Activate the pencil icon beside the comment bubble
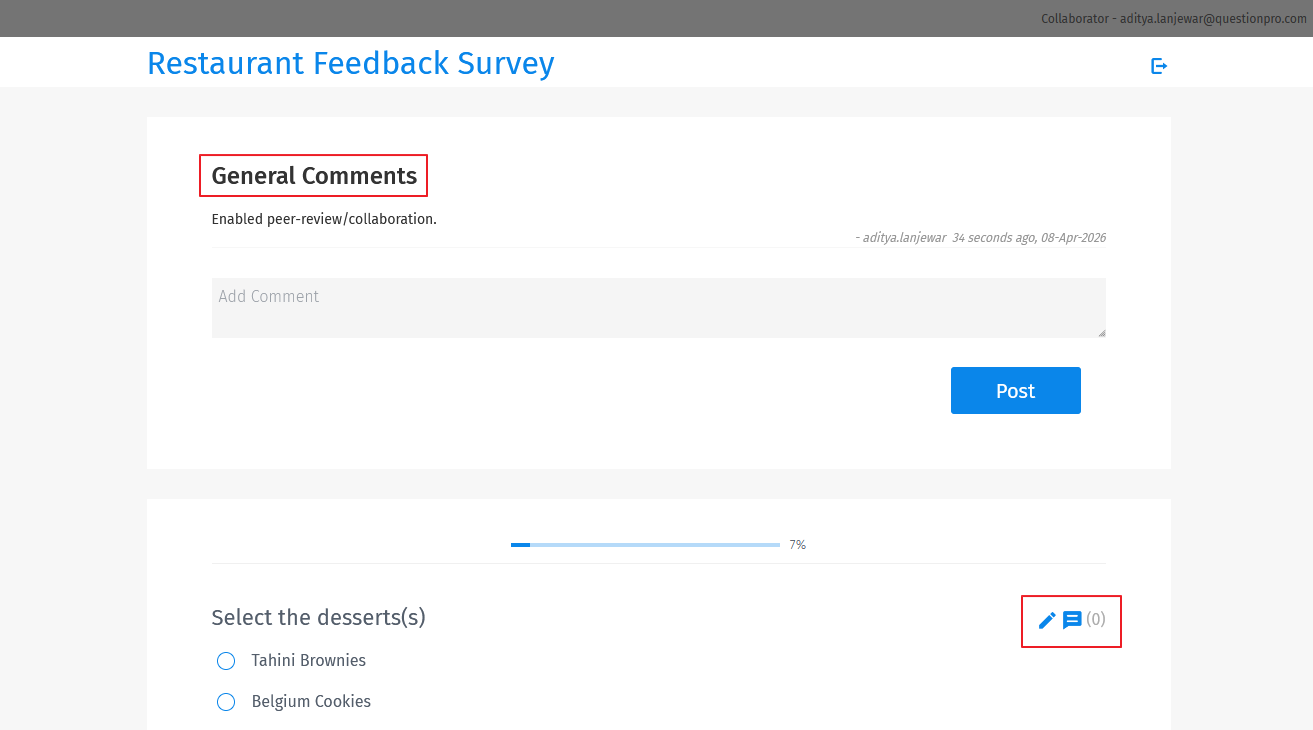This screenshot has width=1313, height=730. (1046, 620)
